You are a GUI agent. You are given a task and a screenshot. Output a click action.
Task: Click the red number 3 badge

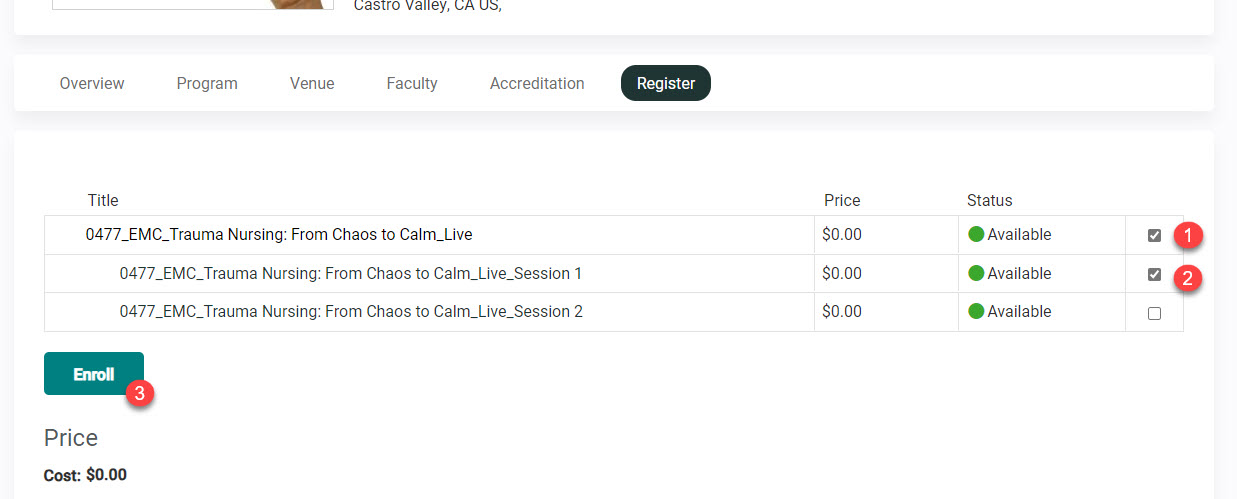(139, 394)
